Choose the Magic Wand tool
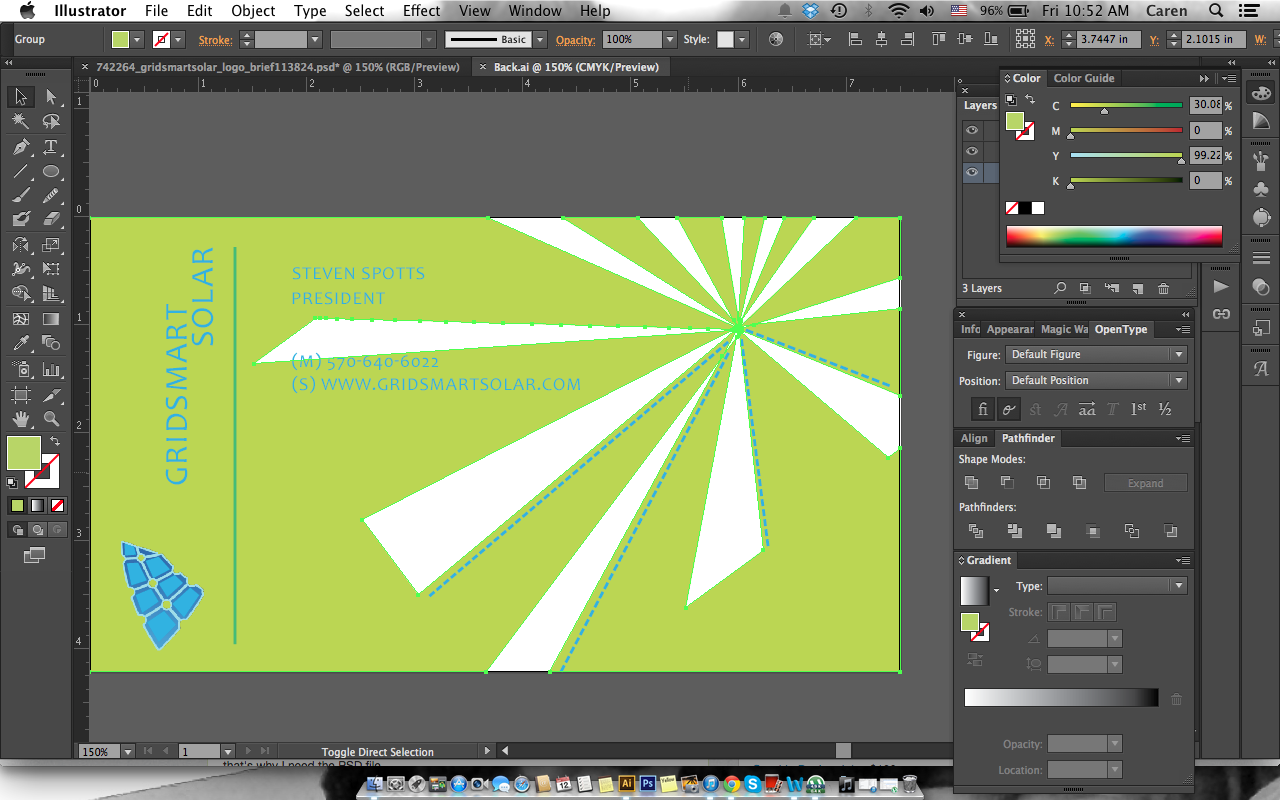This screenshot has height=800, width=1280. [x=20, y=121]
